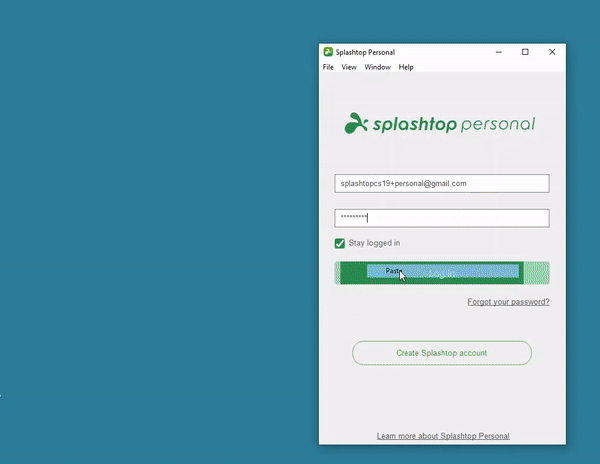Minimize the Splashtop Personal window
600x464 pixels.
pyautogui.click(x=499, y=52)
